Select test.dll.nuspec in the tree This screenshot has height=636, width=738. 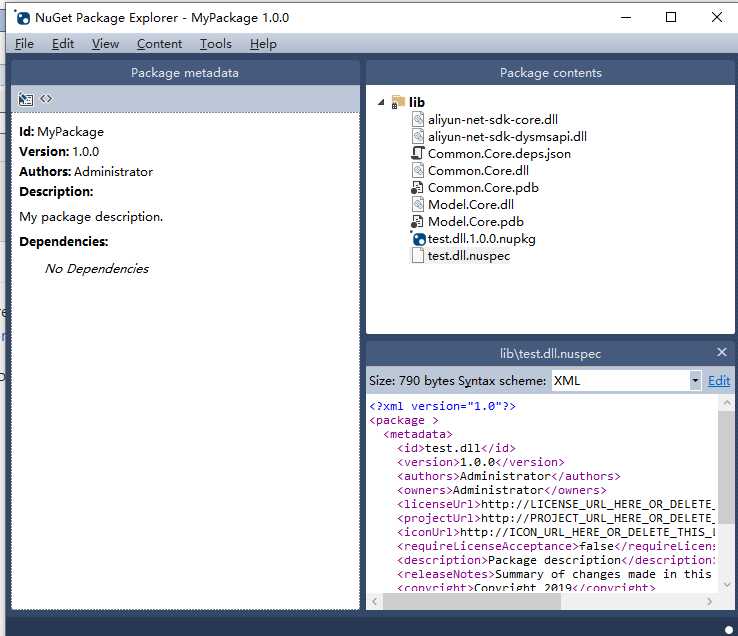pyautogui.click(x=469, y=256)
